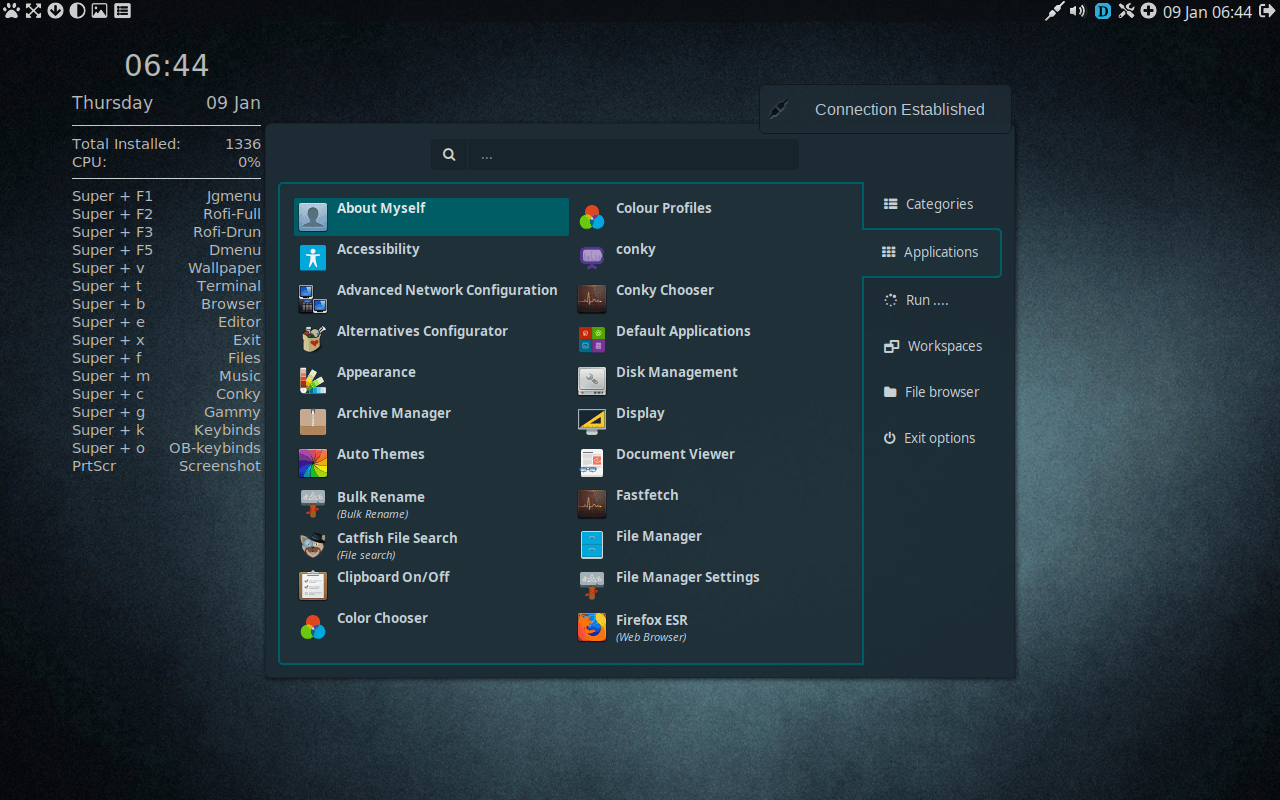Click the panel clock showing 09 Jan 06:44

[x=1207, y=12]
